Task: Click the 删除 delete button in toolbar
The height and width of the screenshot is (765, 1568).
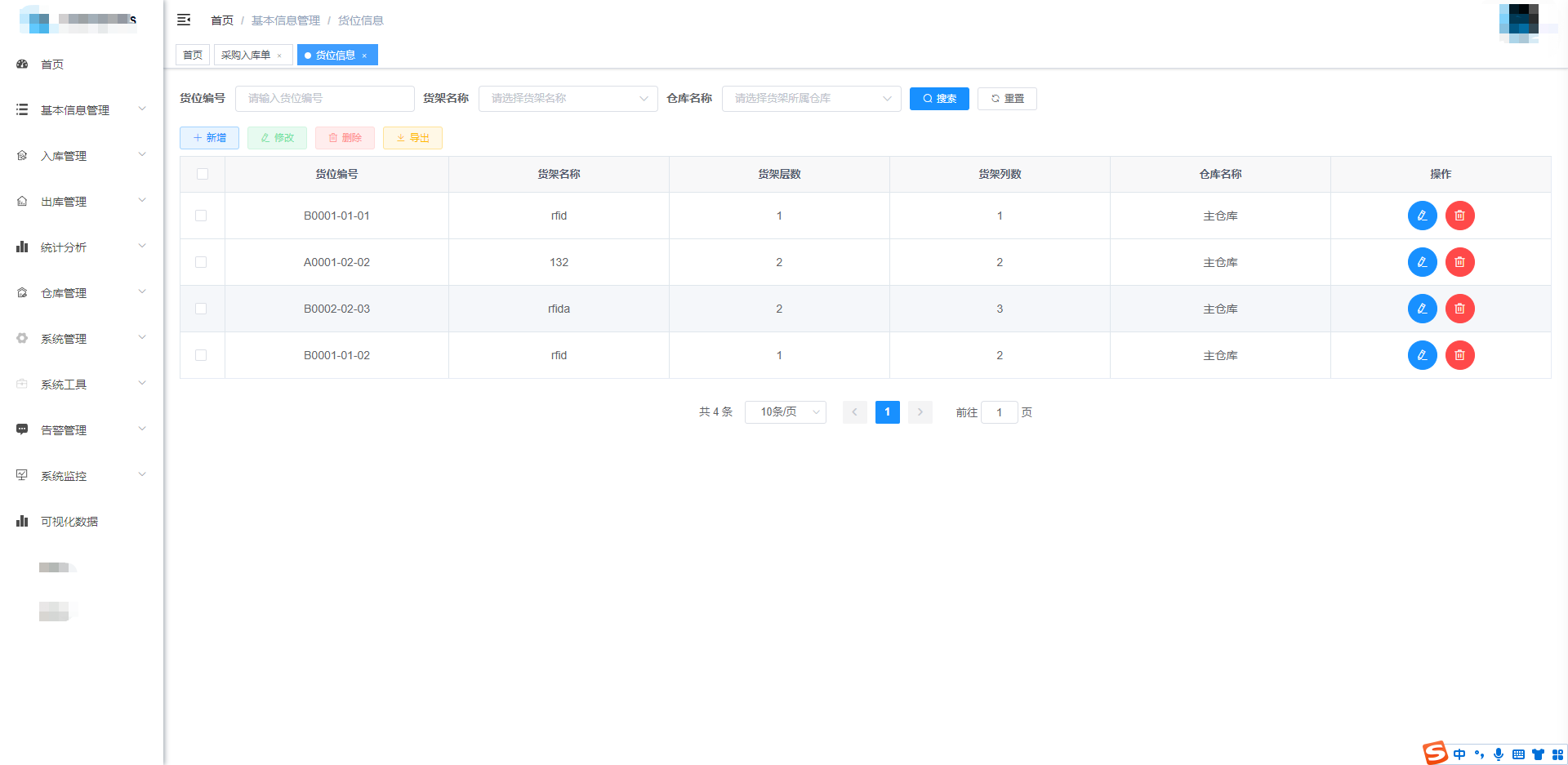Action: click(x=345, y=138)
